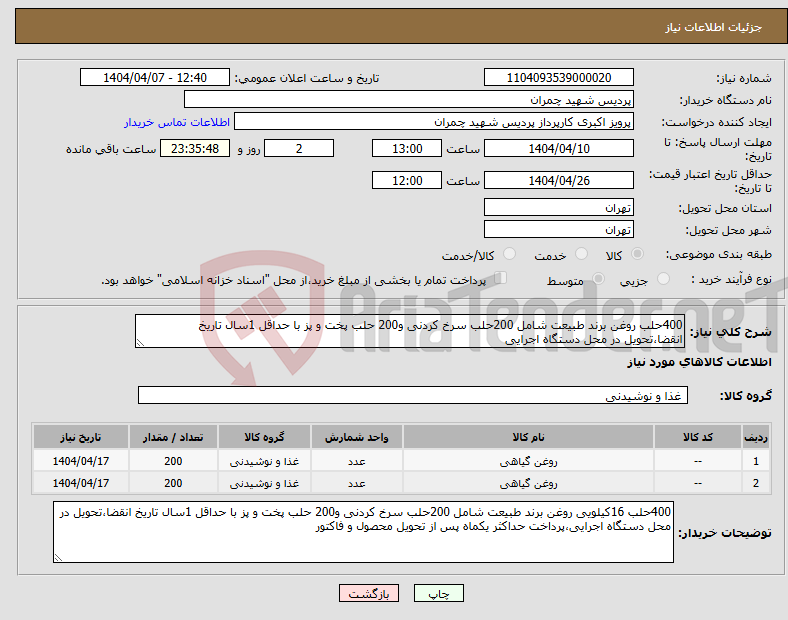Click the گروه کالا field غذا و نوشیدنی
The image size is (788, 620).
(413, 395)
